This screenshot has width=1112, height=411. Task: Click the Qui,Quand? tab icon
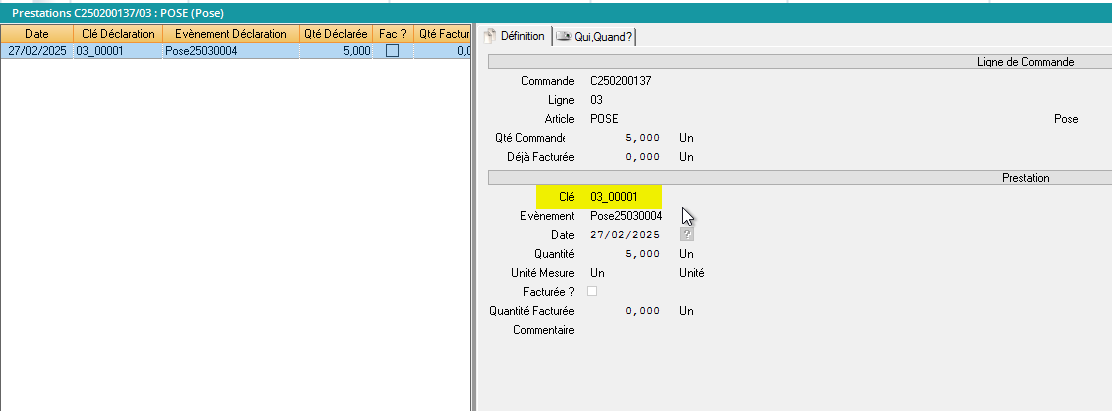tap(564, 36)
